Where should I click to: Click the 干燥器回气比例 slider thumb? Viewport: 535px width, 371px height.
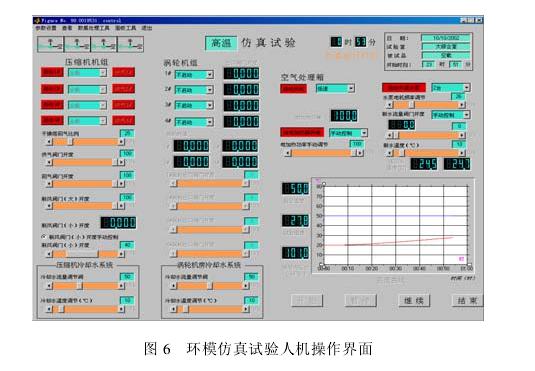click(x=70, y=141)
